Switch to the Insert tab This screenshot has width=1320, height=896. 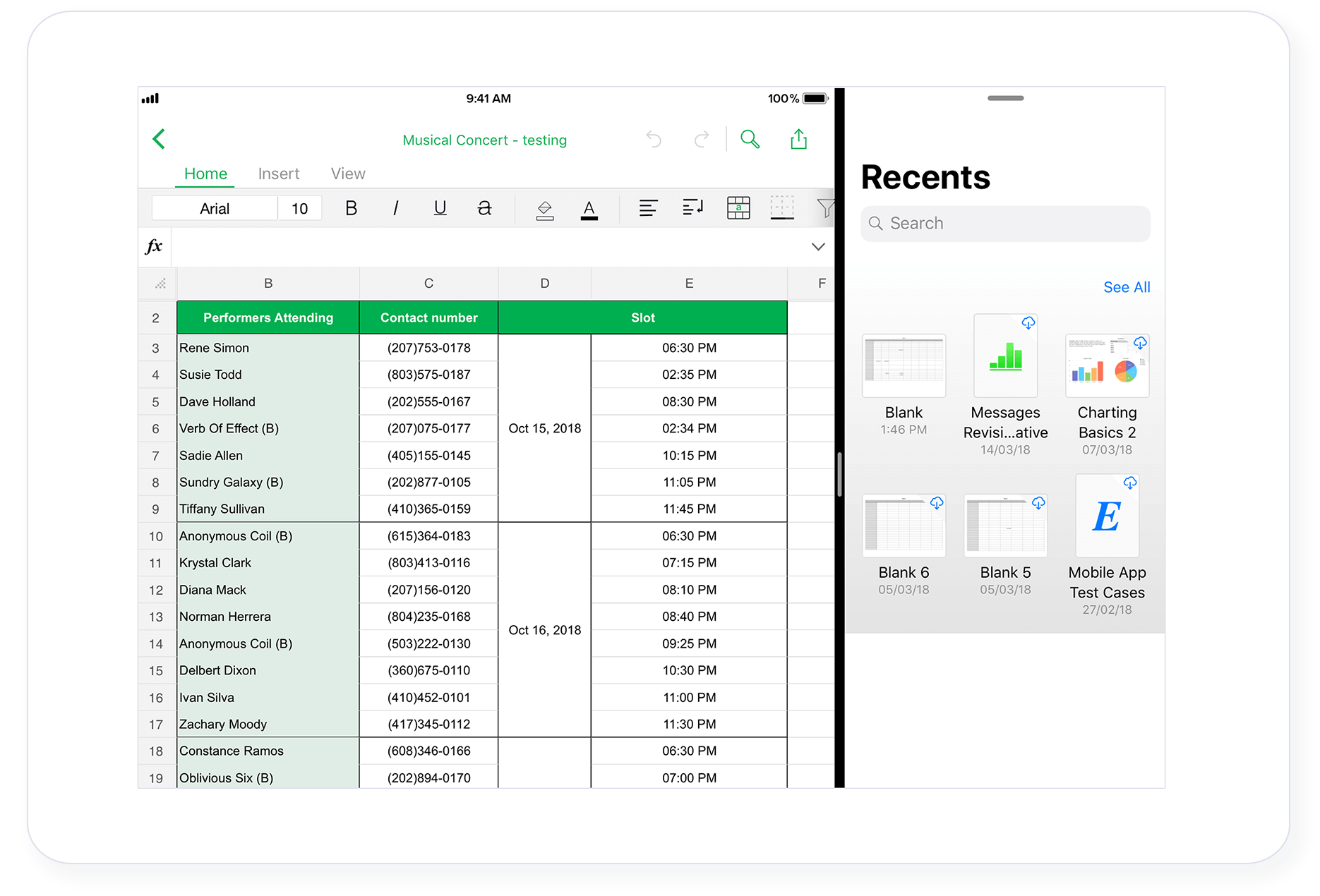point(279,174)
